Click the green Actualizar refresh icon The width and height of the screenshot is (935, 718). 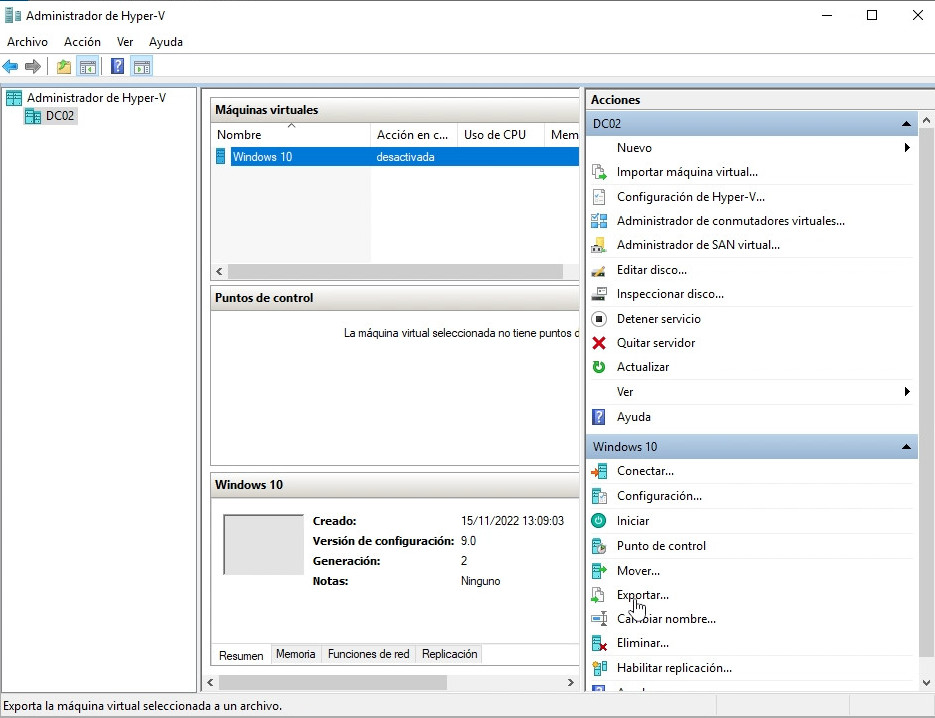click(599, 367)
